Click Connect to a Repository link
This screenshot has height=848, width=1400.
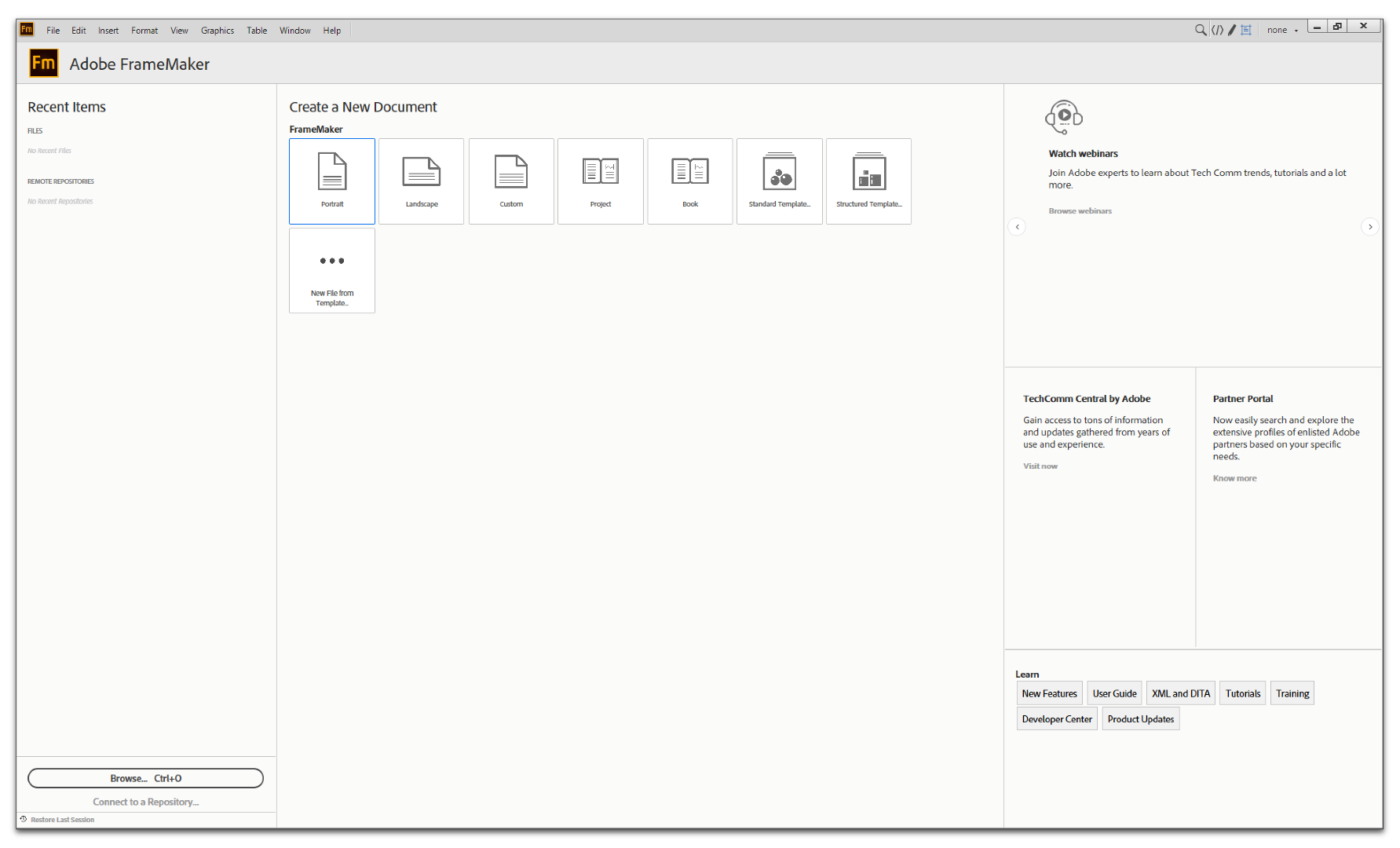(146, 802)
